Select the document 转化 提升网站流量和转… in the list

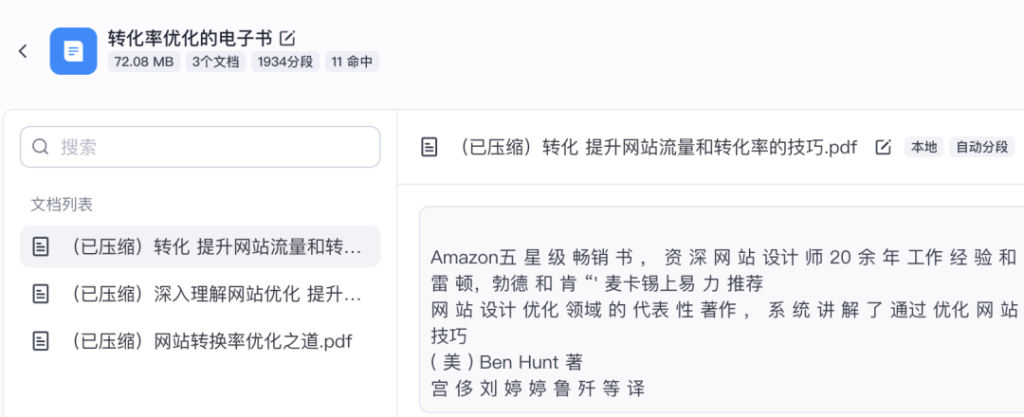(200, 247)
